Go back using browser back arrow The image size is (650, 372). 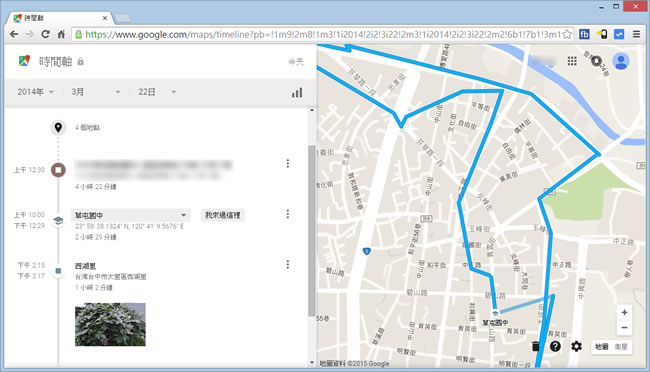(x=14, y=34)
